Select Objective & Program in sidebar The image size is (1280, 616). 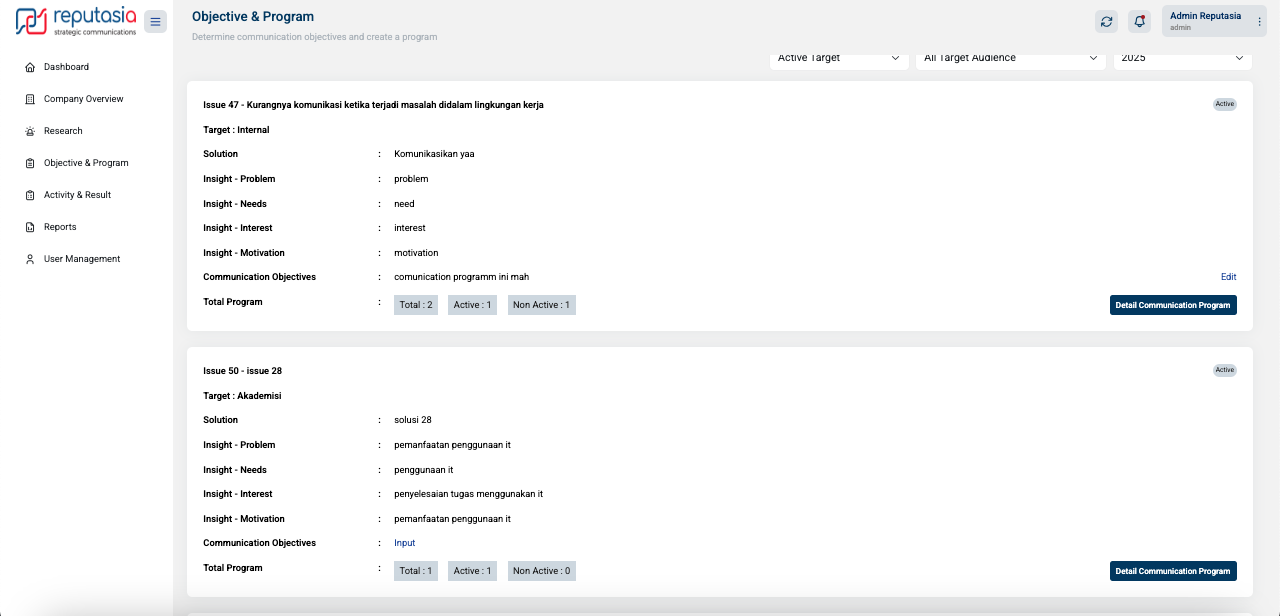coord(86,163)
